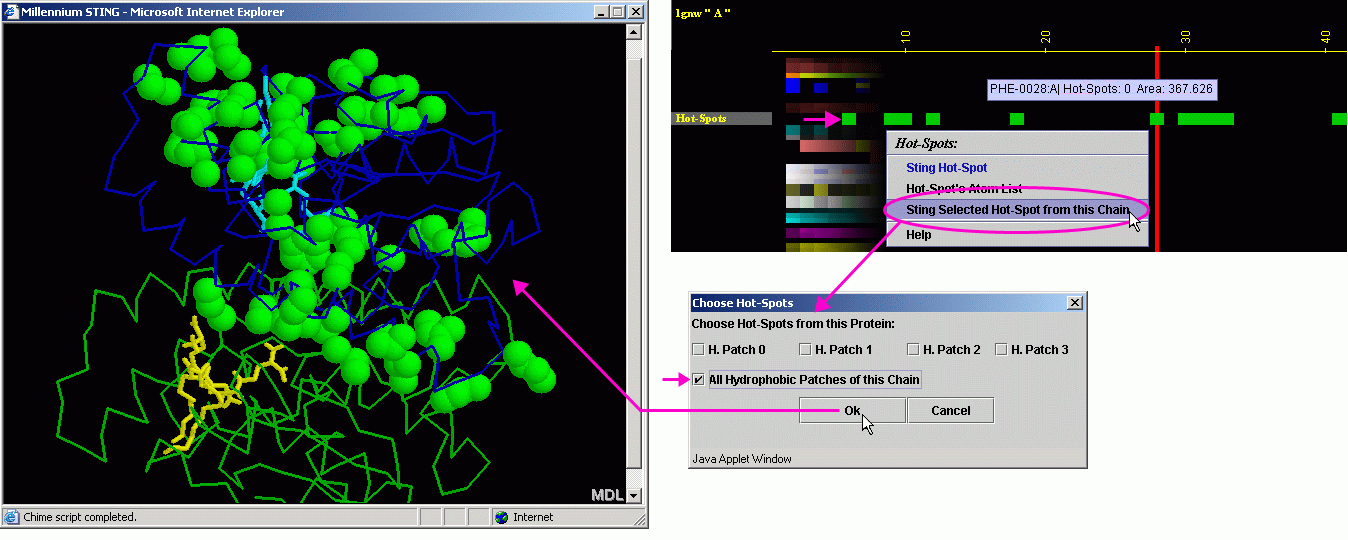
Task: Check the H. Patch 2 checkbox
Action: (x=913, y=350)
